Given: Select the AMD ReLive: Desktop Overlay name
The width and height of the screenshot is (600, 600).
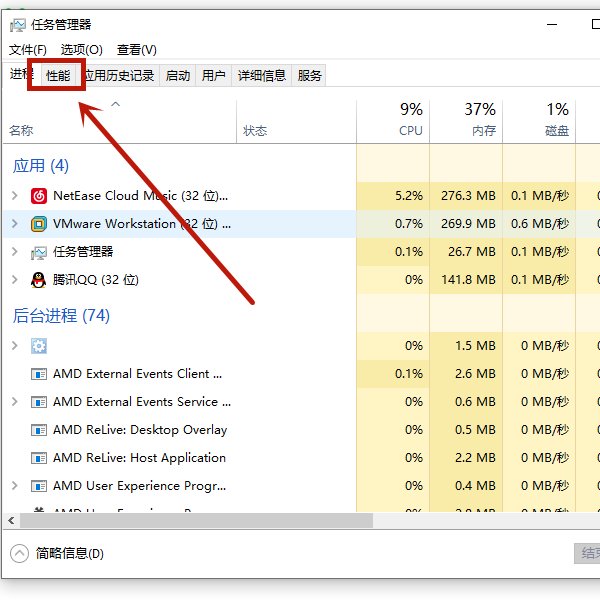Looking at the screenshot, I should pyautogui.click(x=140, y=430).
